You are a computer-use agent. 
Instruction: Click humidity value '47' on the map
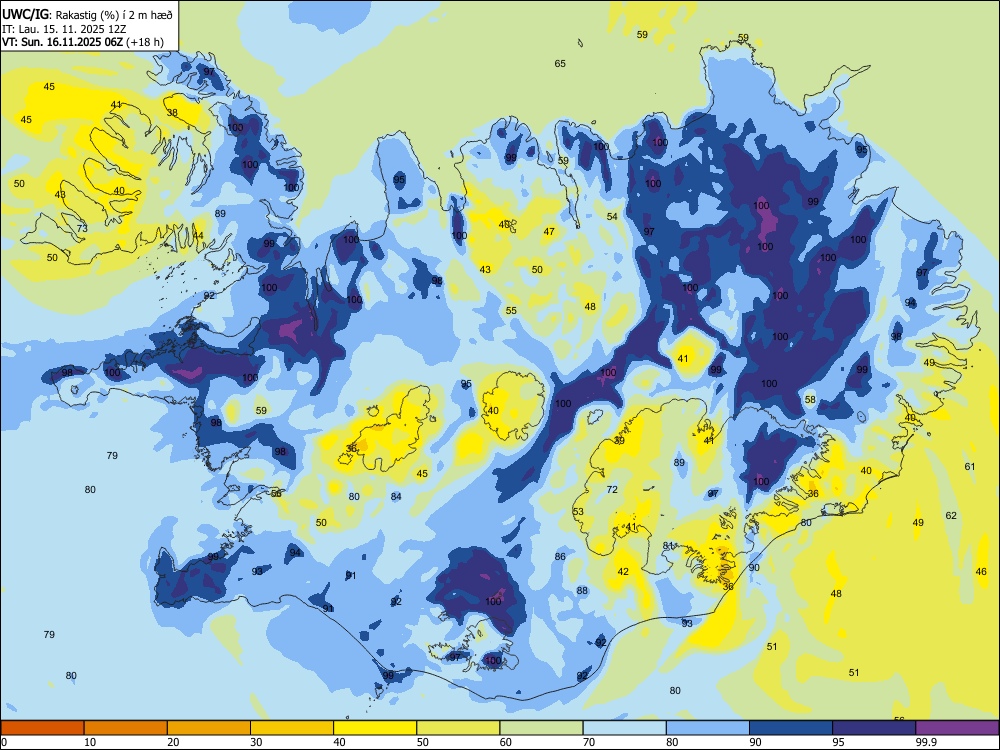549,232
